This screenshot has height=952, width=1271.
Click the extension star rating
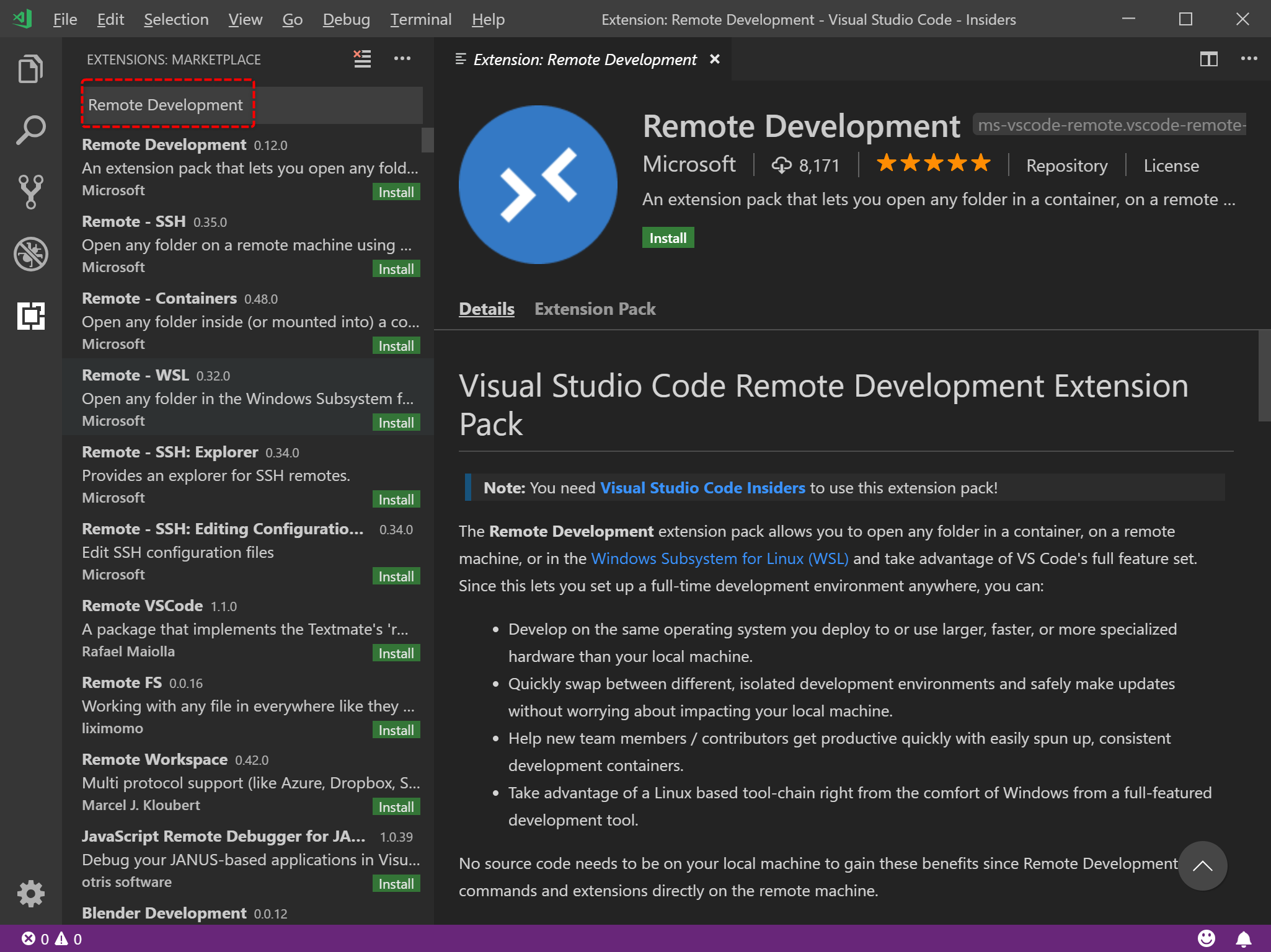[932, 164]
